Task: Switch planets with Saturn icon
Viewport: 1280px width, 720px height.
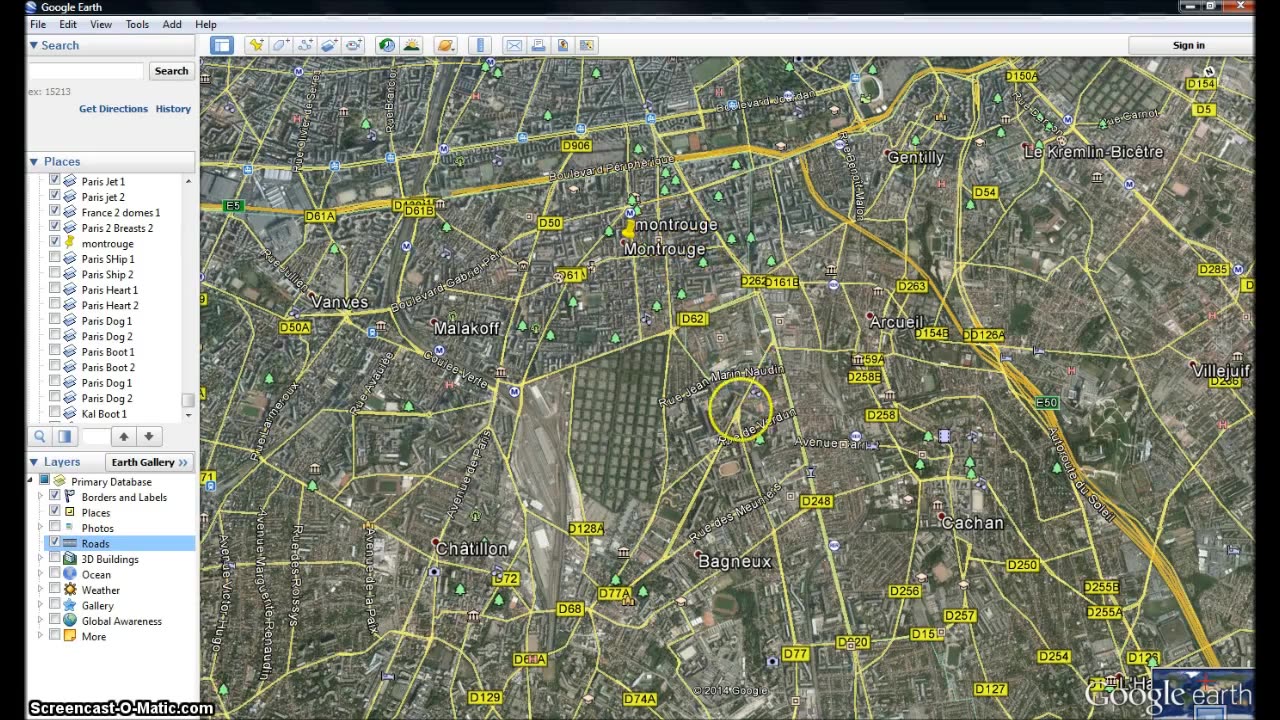Action: pos(446,45)
